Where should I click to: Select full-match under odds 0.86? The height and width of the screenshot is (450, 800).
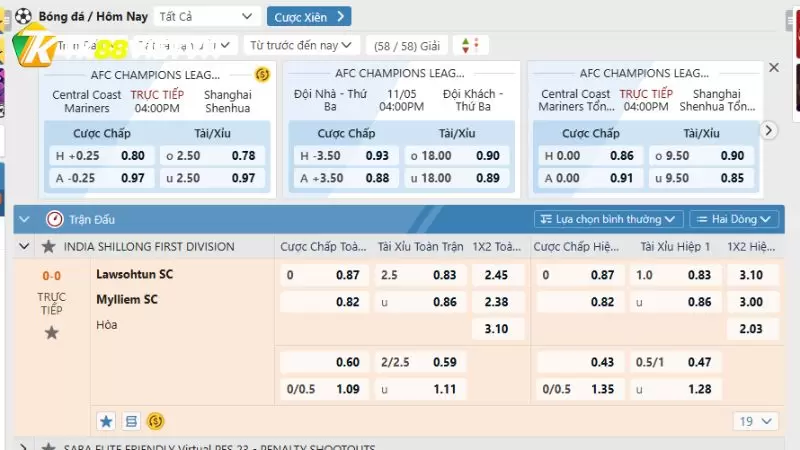tap(420, 302)
